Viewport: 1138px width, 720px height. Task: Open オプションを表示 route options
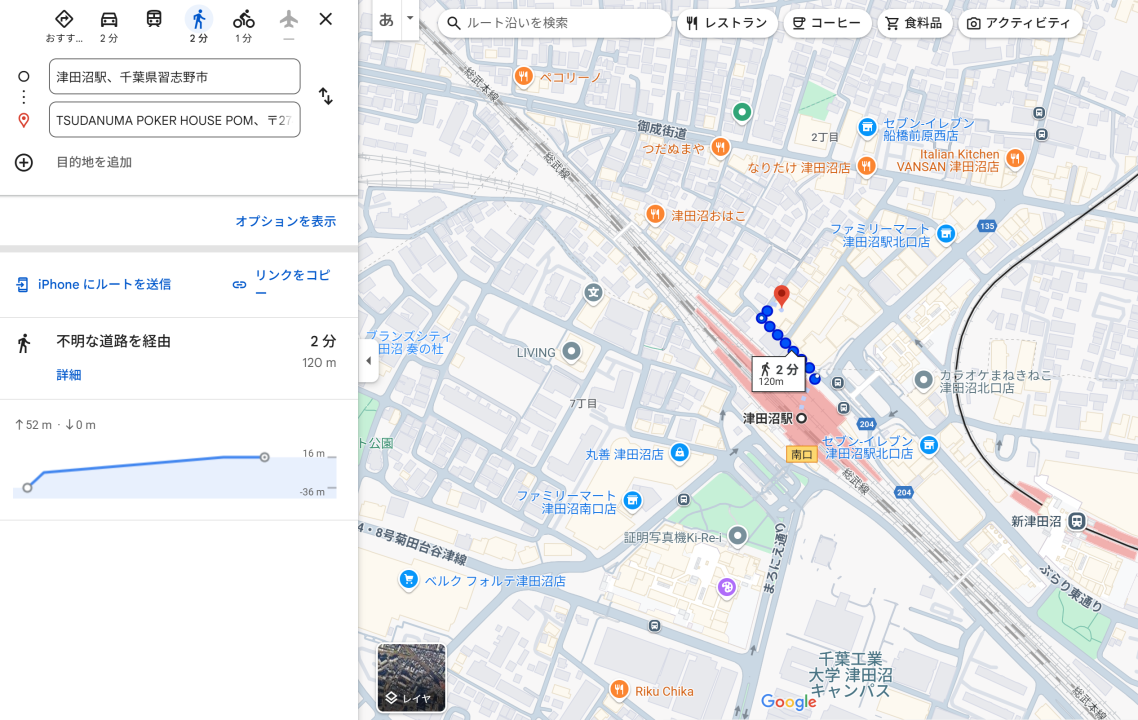pyautogui.click(x=286, y=221)
